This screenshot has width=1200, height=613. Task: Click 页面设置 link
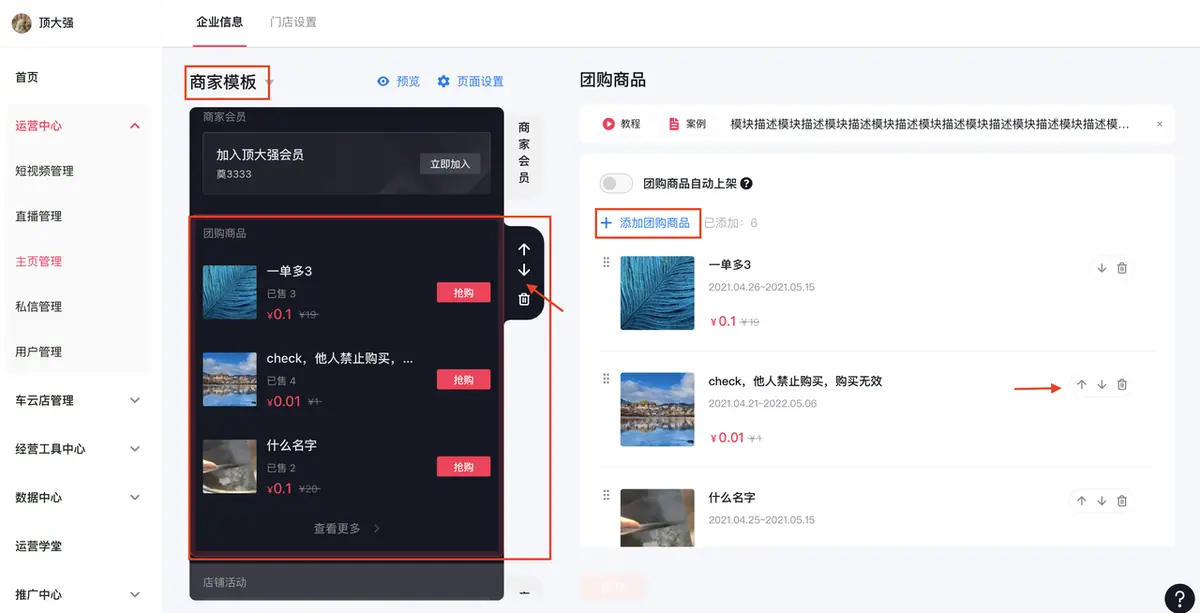[x=480, y=82]
